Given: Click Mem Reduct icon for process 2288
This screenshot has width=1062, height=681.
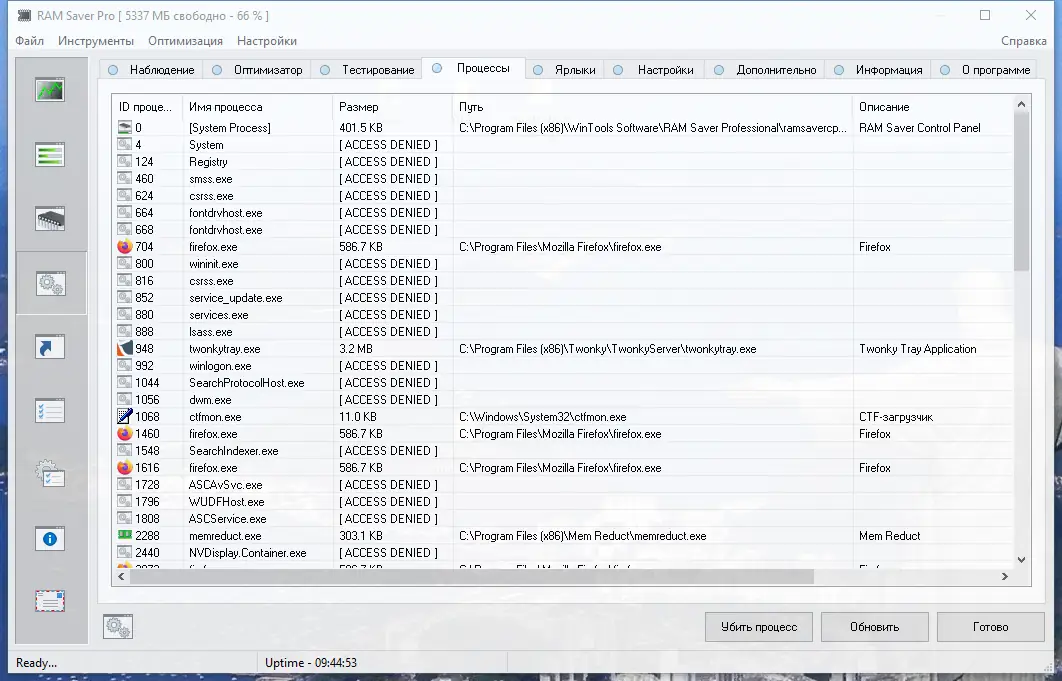Looking at the screenshot, I should point(125,535).
